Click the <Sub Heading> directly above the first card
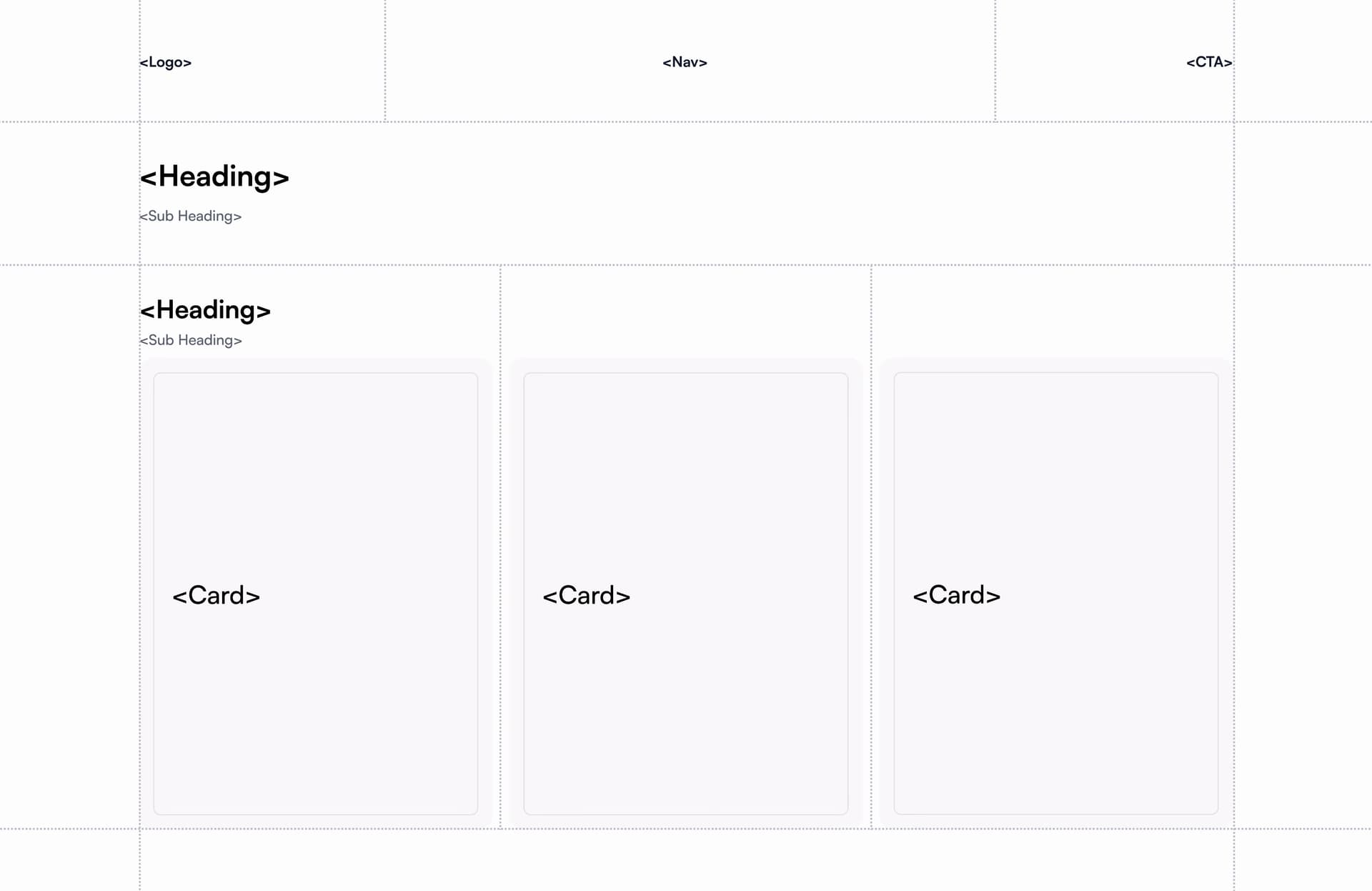The image size is (1372, 891). [191, 340]
